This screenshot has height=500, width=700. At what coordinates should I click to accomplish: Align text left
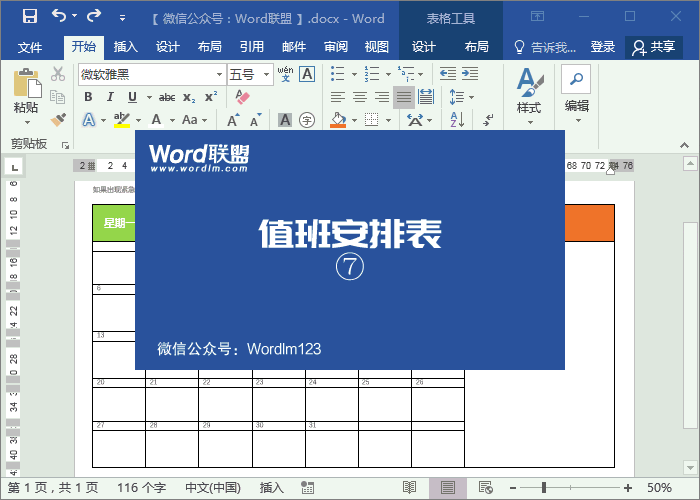[x=338, y=97]
